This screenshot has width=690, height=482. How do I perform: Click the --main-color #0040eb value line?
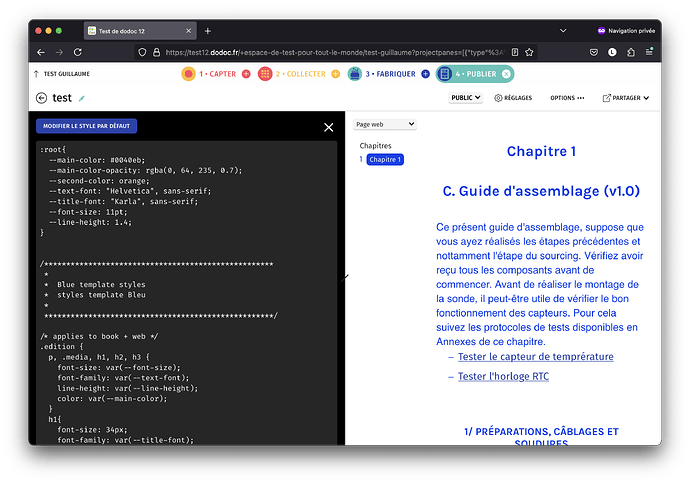(97, 160)
